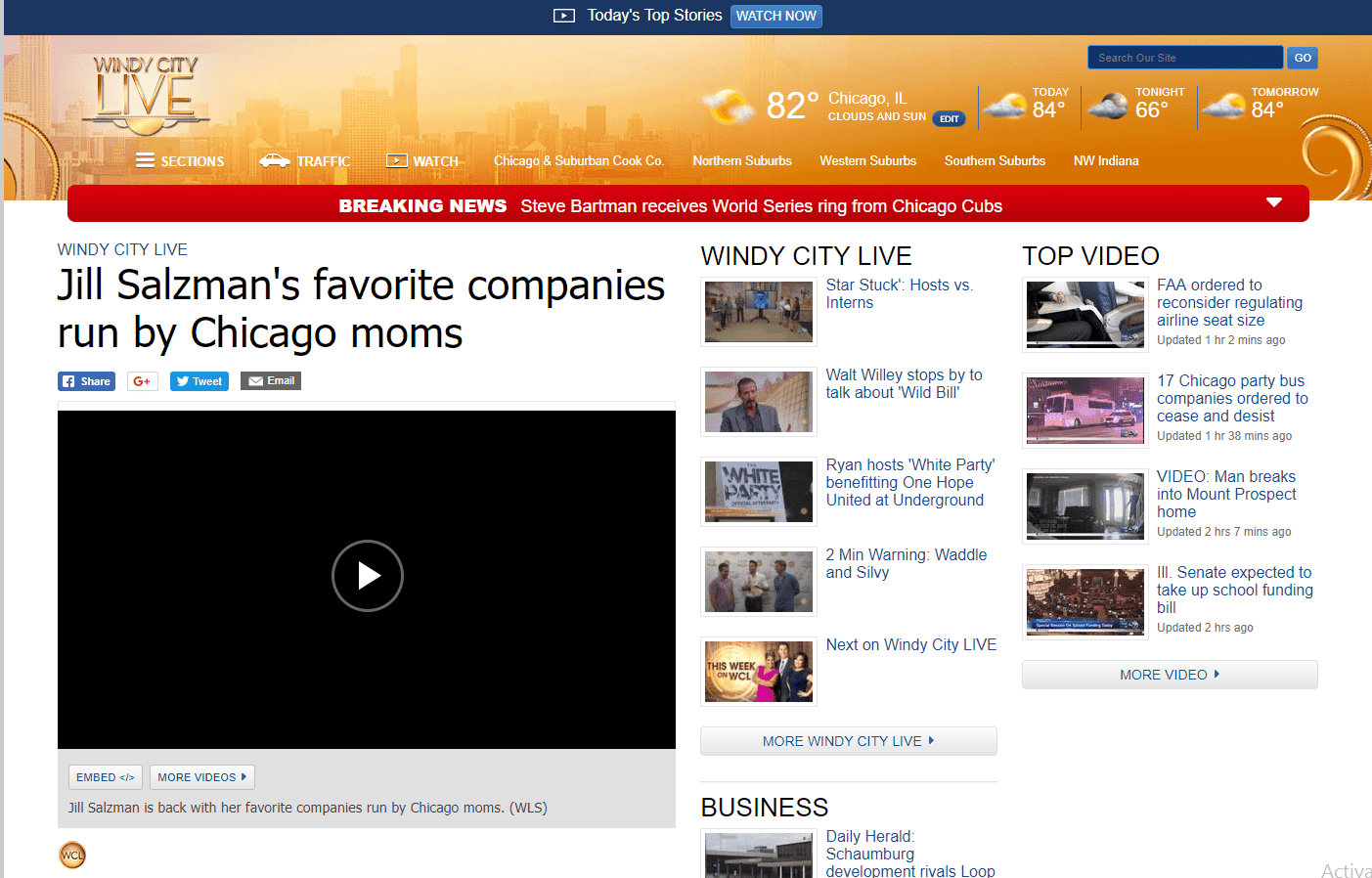Click the Business section heading
Screen dimensions: 1372x878
coord(765,808)
